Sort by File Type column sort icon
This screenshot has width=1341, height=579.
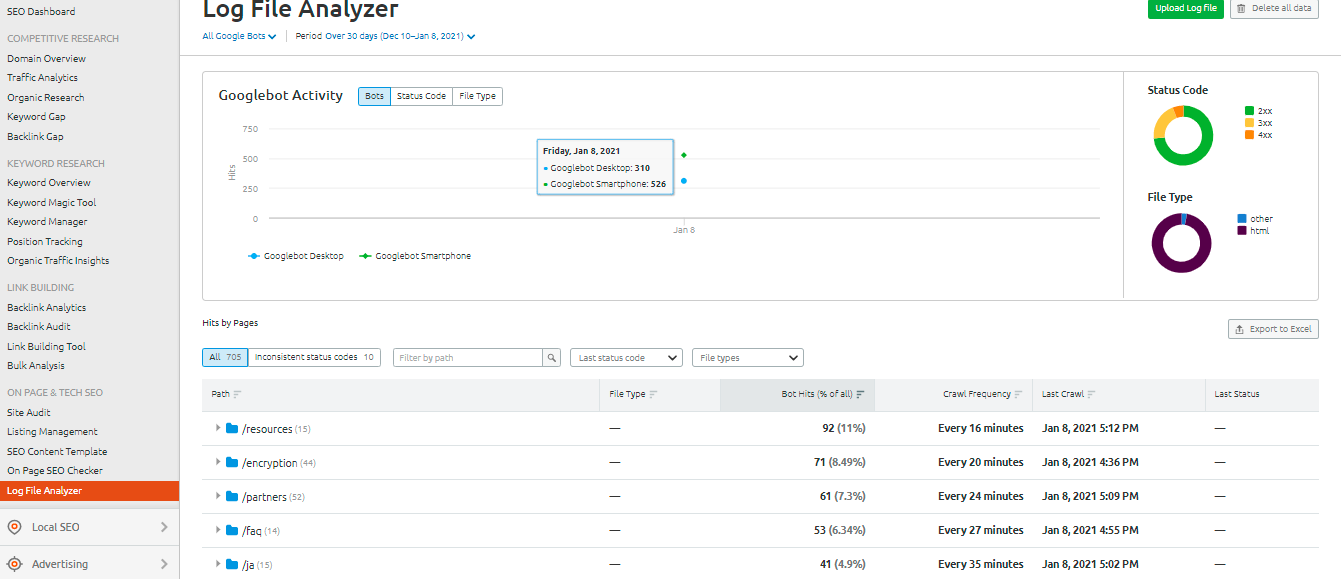pyautogui.click(x=653, y=395)
